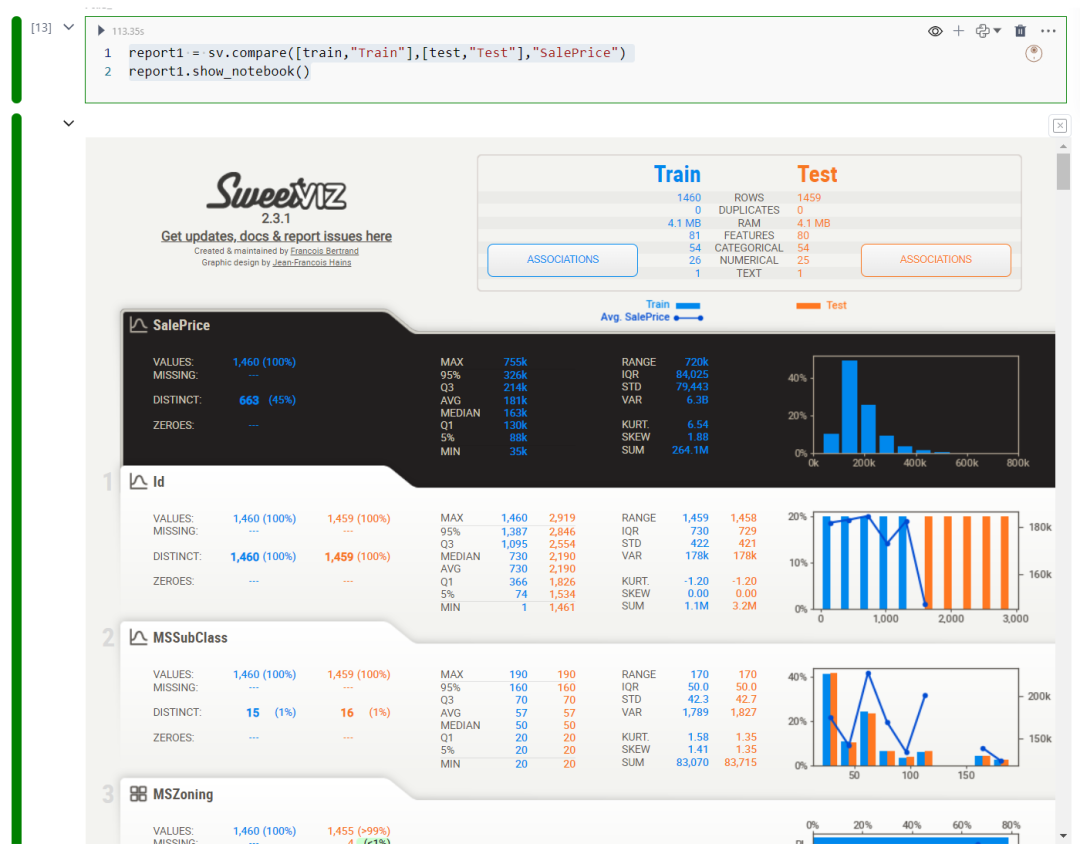Click the SweetViz logo
The height and width of the screenshot is (854, 1080).
[x=276, y=191]
